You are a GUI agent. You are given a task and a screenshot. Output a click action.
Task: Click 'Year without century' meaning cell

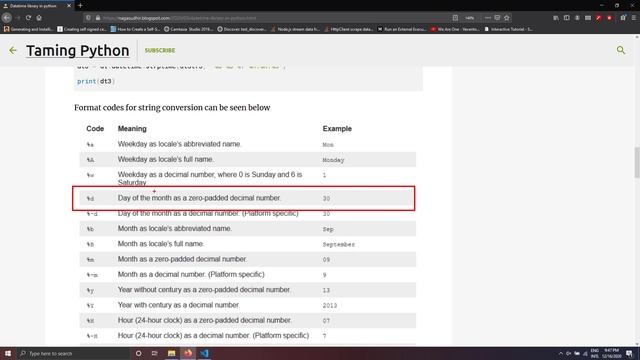click(204, 290)
